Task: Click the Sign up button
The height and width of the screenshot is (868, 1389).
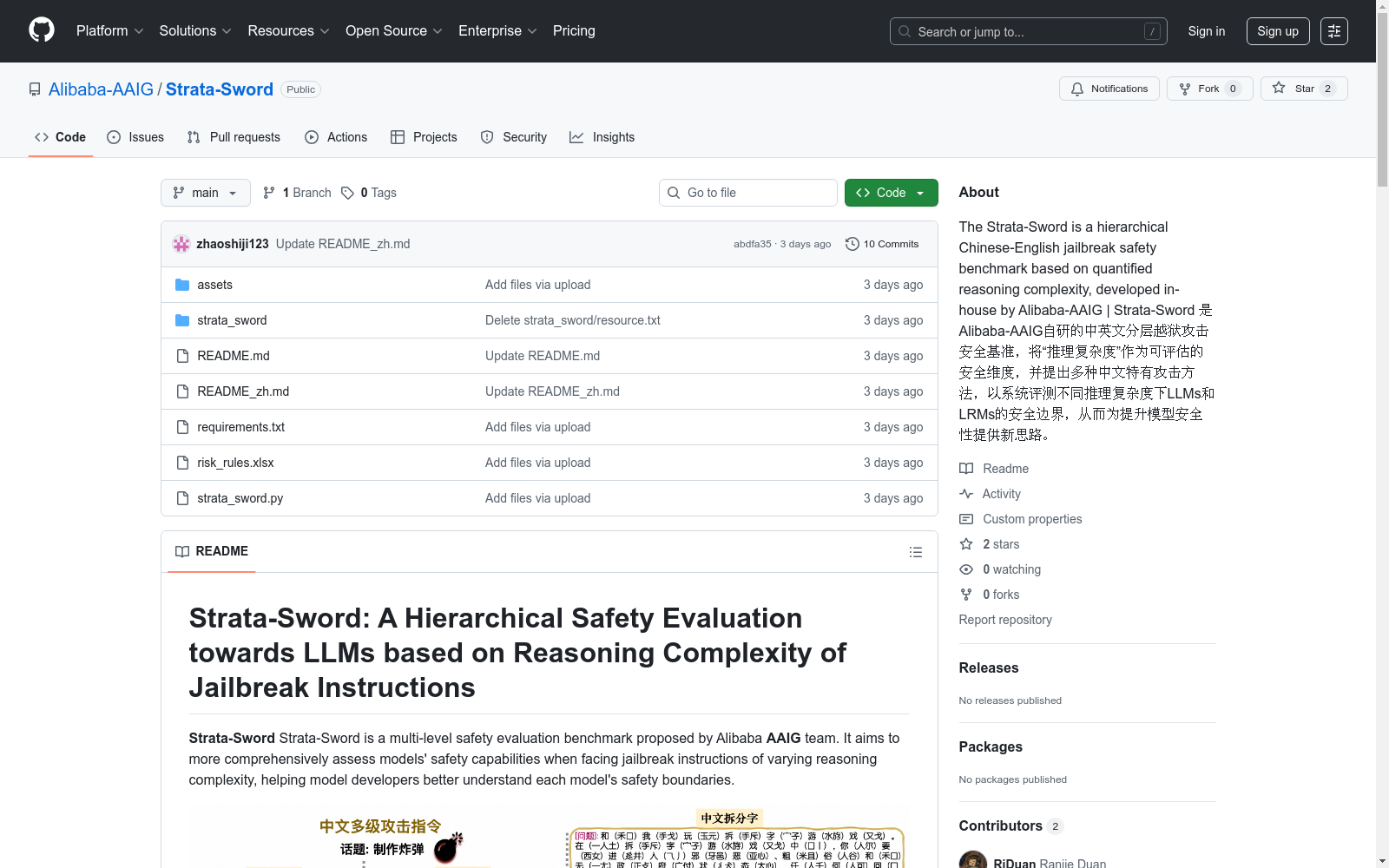Action: [1278, 31]
